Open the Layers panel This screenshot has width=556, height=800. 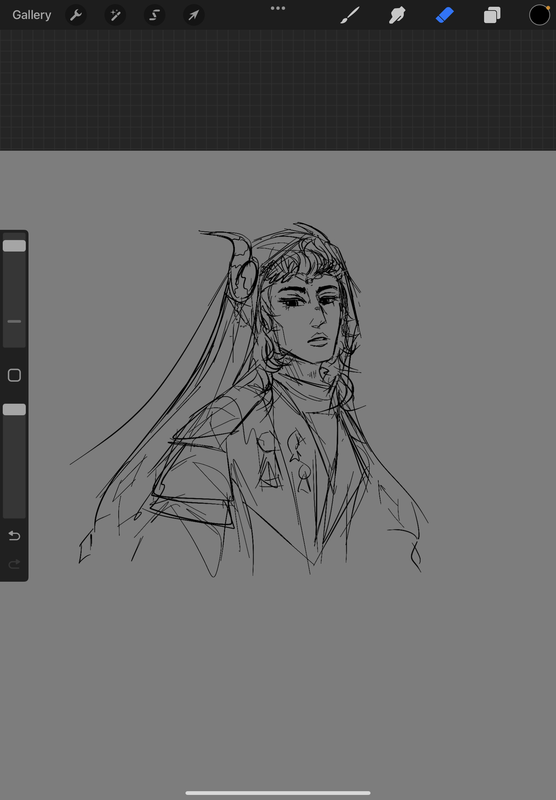tap(492, 15)
